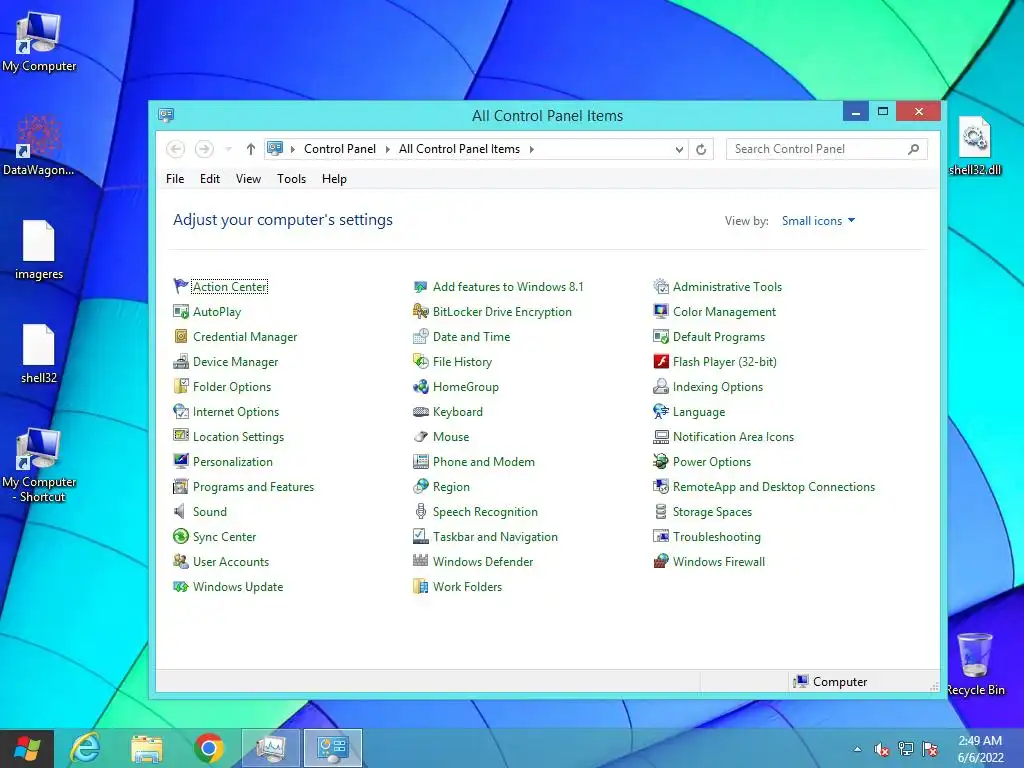Open the View menu
The height and width of the screenshot is (768, 1024).
[248, 178]
